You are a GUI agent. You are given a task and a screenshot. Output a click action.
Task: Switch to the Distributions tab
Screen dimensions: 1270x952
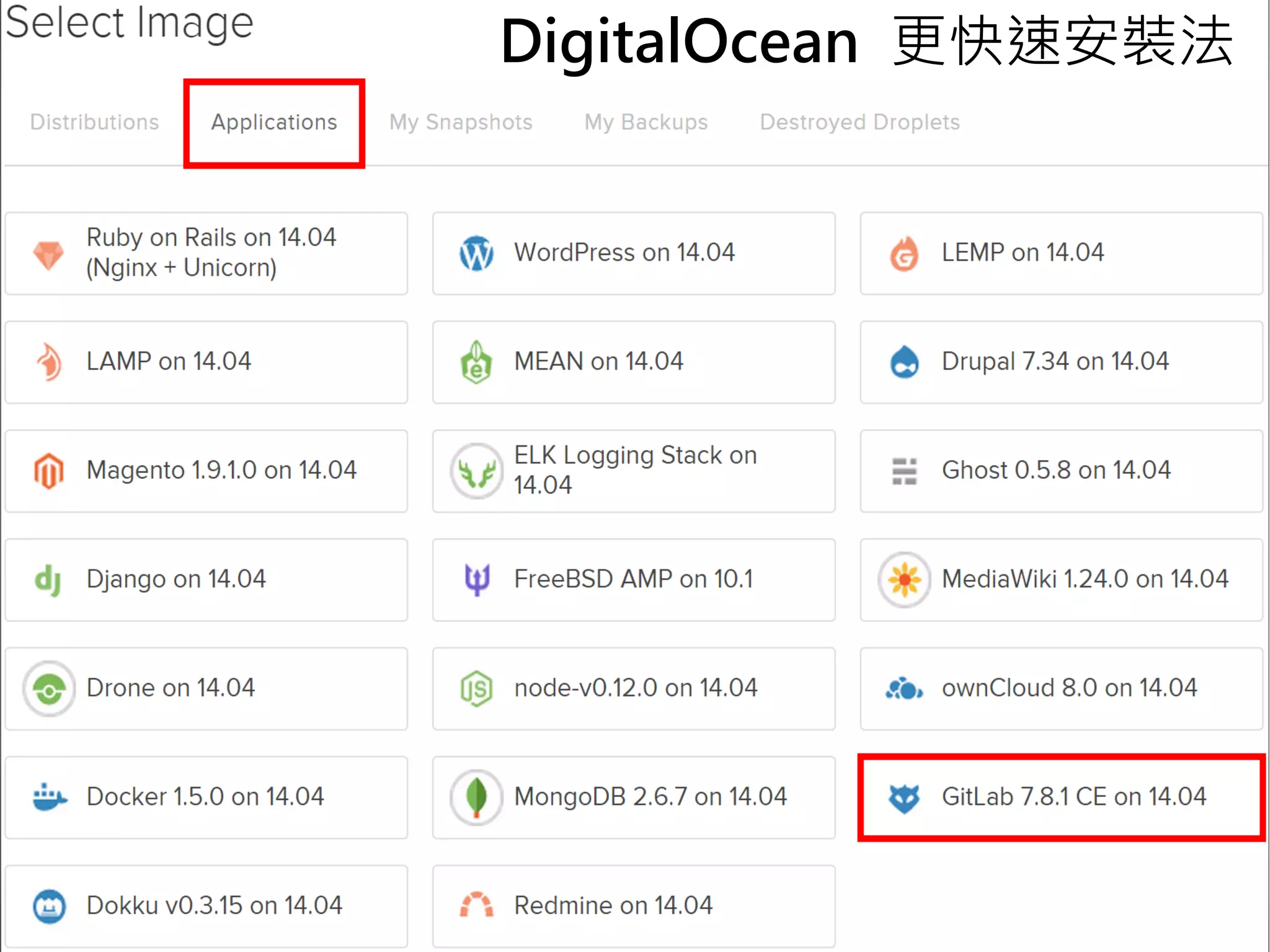[94, 122]
